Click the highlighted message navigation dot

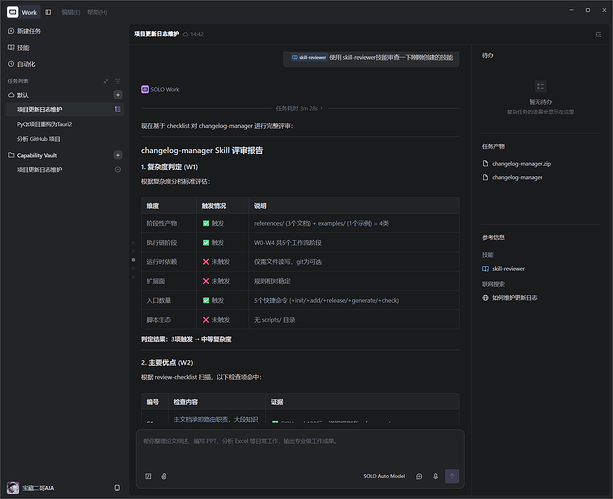(x=133, y=260)
